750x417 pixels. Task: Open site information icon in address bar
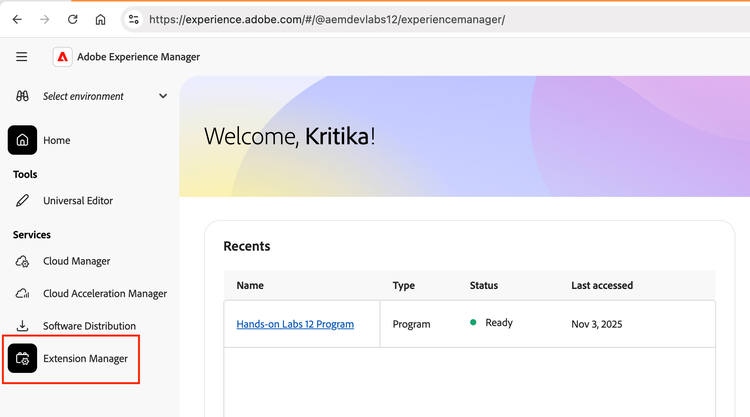point(134,19)
